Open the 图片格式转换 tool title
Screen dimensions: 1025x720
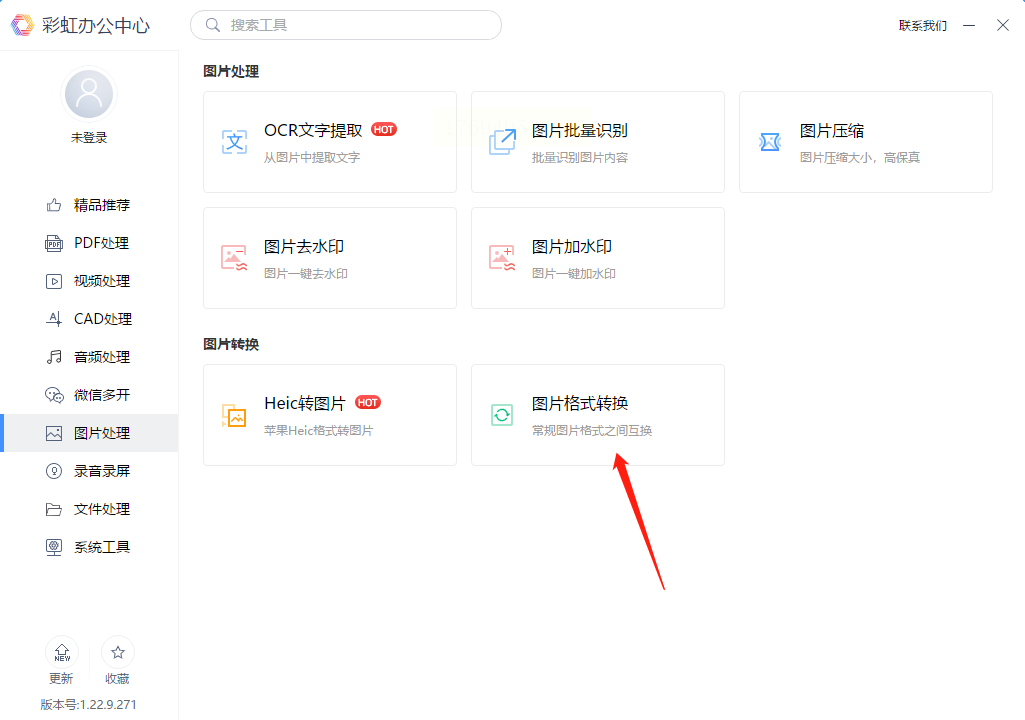pos(580,403)
